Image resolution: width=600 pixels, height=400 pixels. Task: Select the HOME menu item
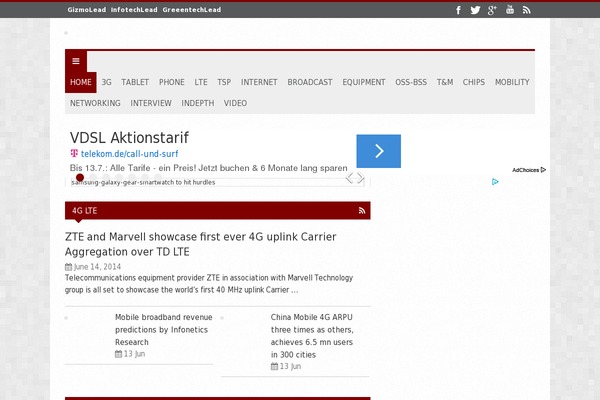81,82
